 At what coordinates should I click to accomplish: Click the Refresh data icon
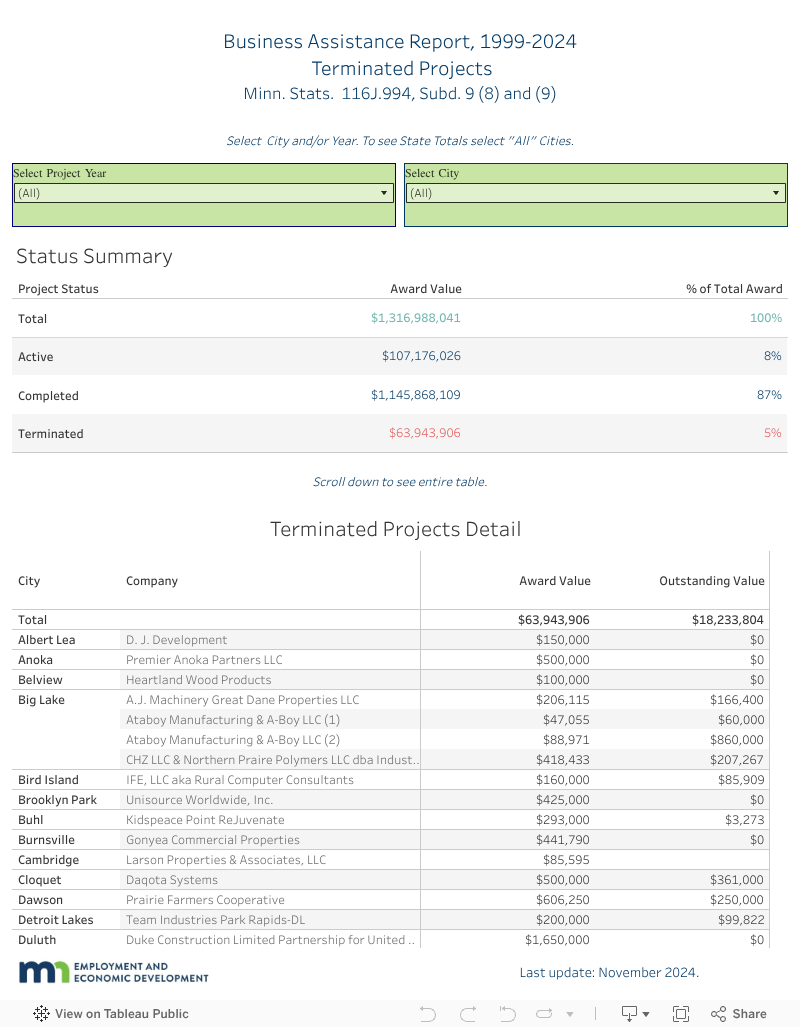543,1013
